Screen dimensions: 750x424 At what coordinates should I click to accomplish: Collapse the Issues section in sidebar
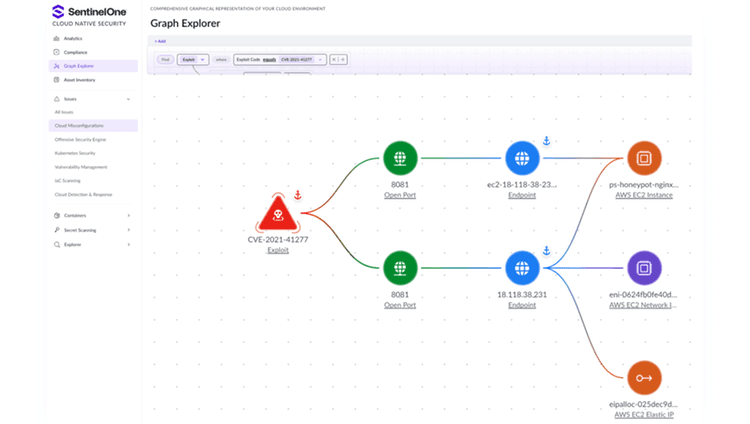[x=128, y=99]
